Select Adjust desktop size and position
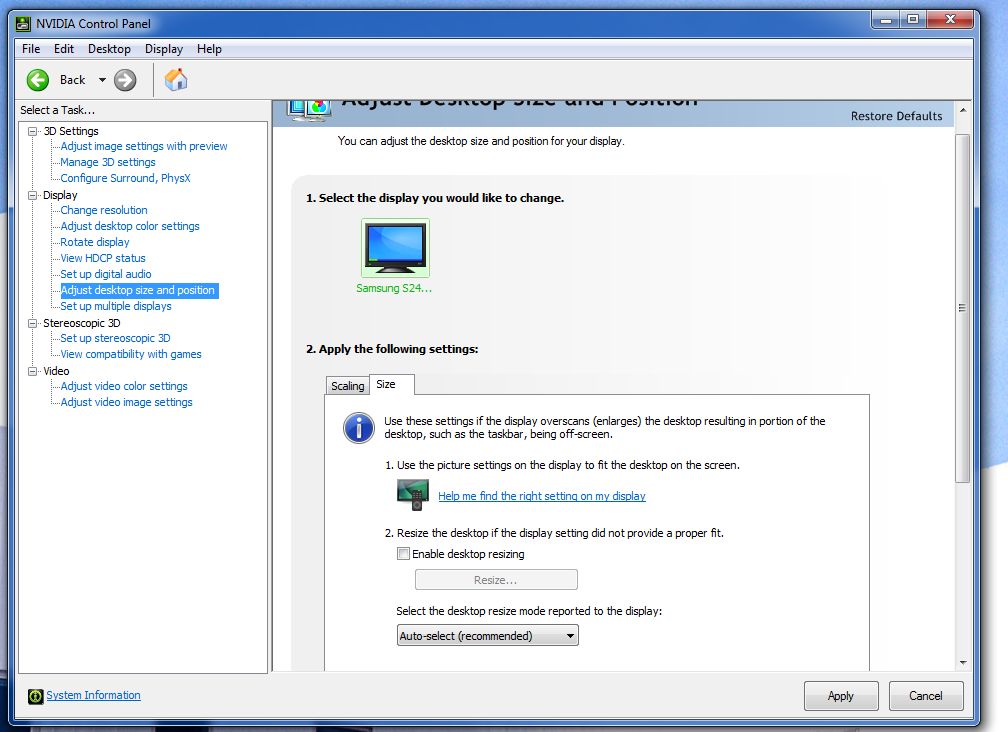 [138, 290]
